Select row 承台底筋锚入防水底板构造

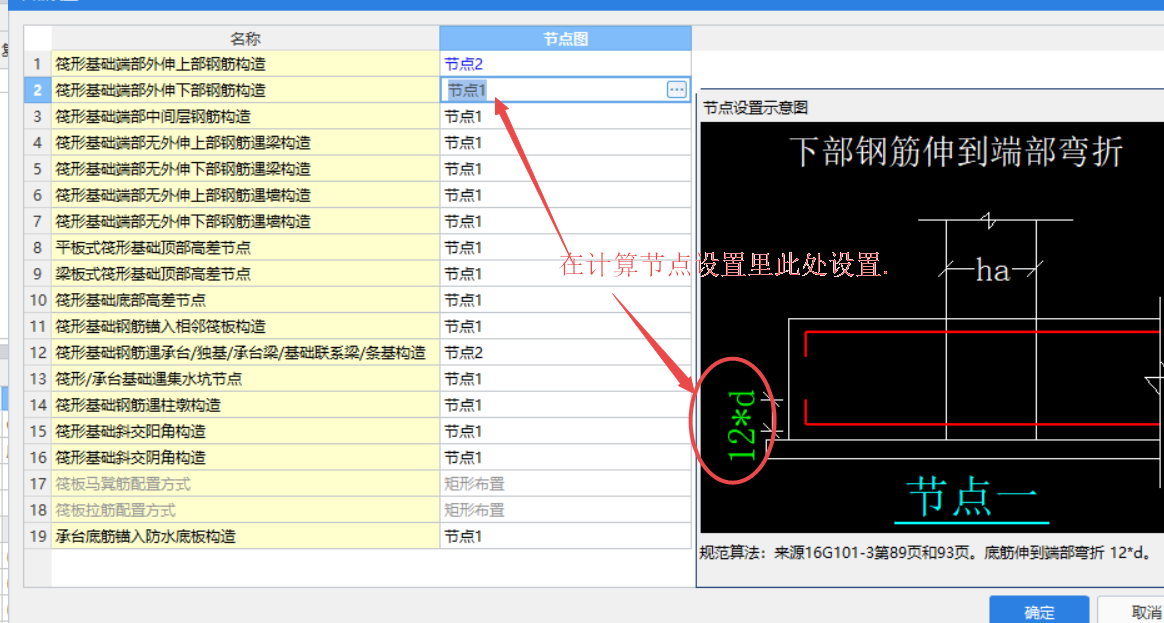click(x=246, y=536)
